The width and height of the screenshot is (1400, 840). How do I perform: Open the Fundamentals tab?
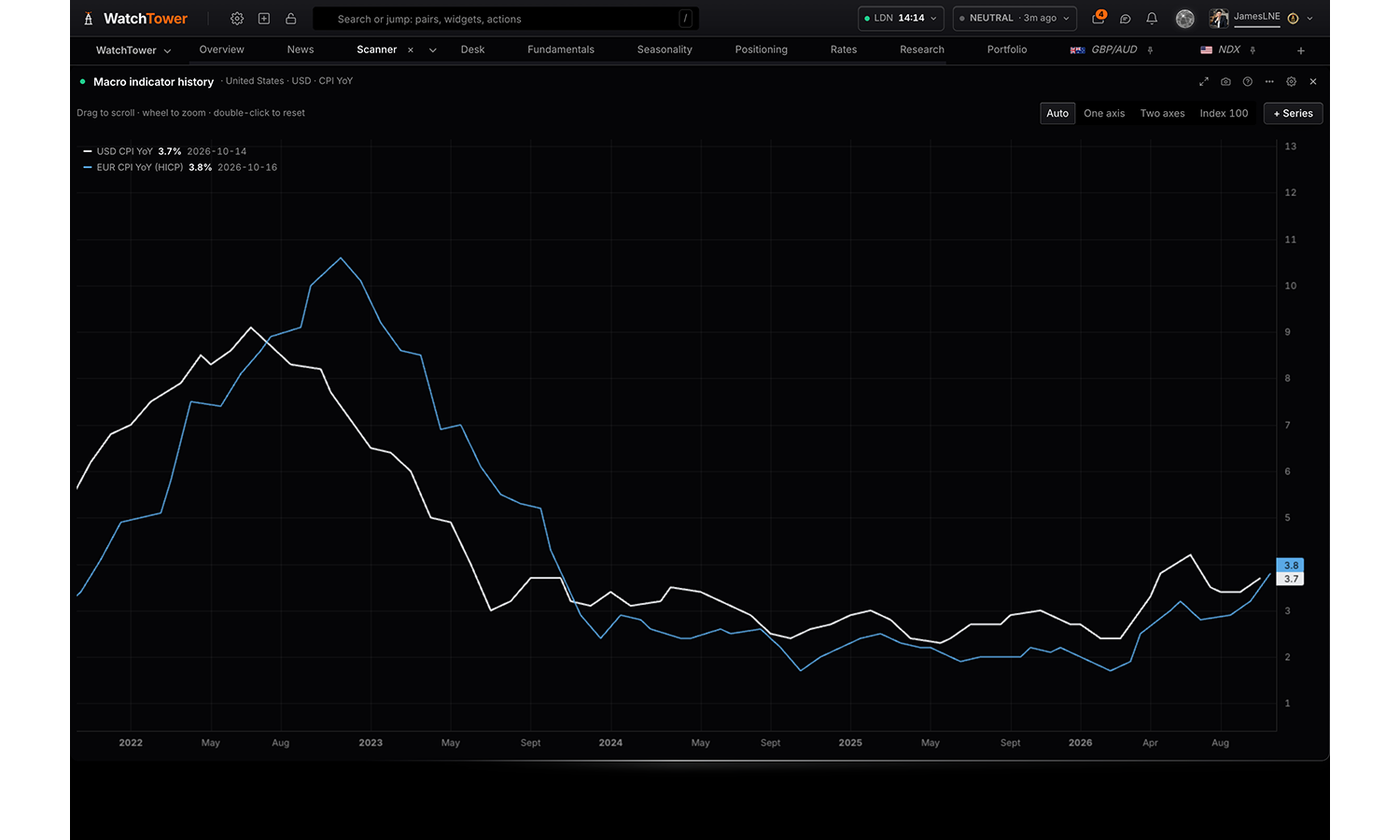561,49
